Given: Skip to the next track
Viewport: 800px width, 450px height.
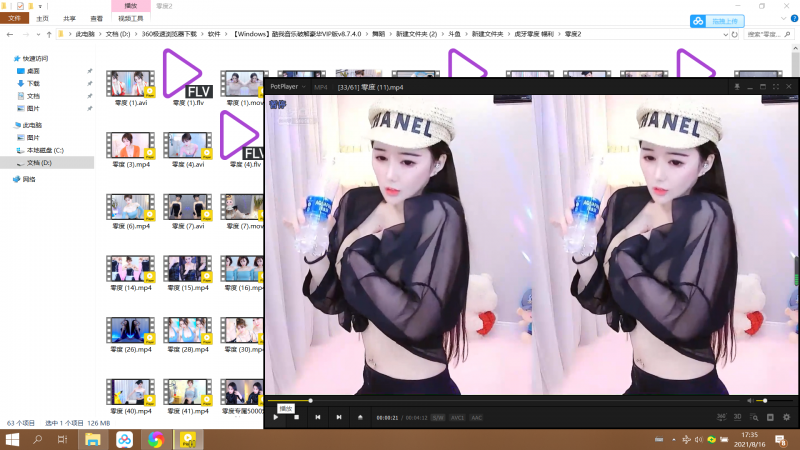Looking at the screenshot, I should 339,417.
